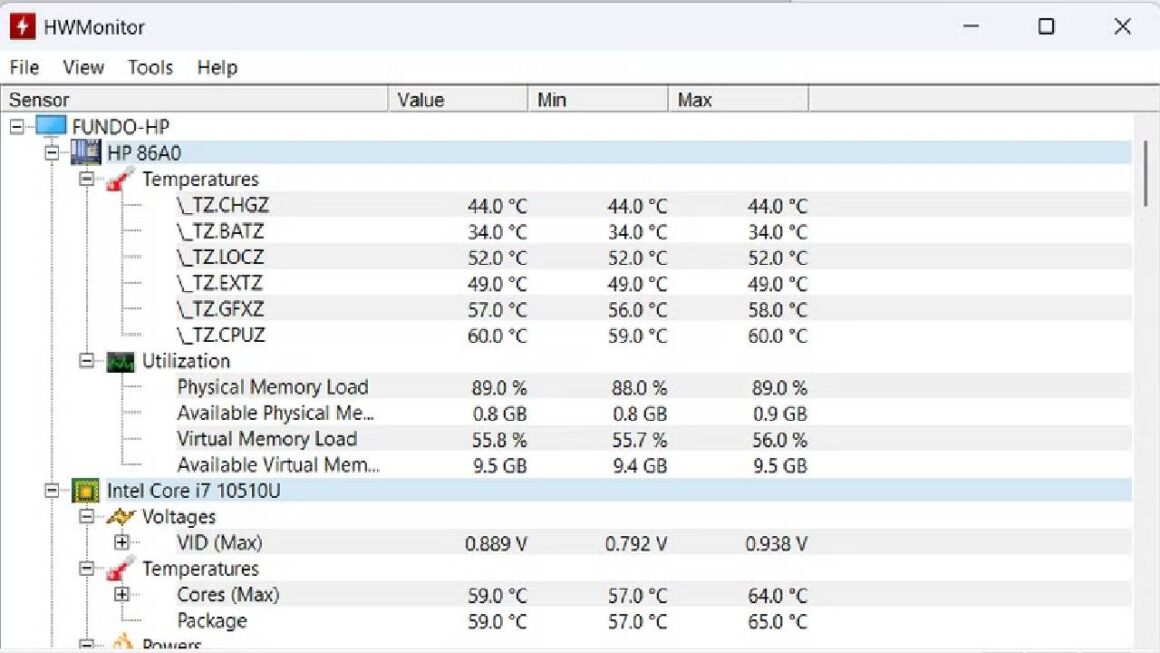Click the 0.889 V VID current value
1160x653 pixels.
click(x=496, y=544)
